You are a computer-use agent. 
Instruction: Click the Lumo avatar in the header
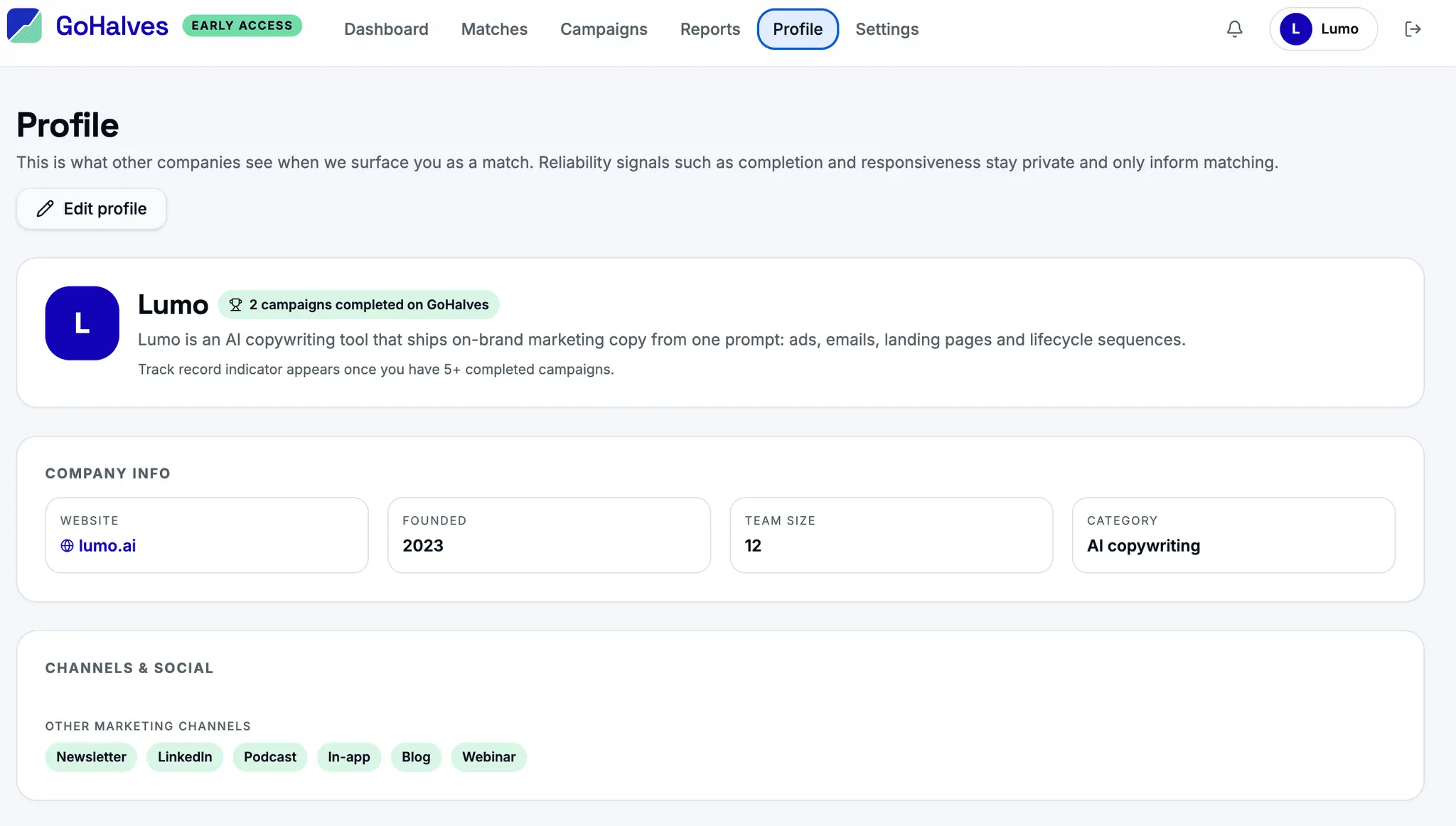click(x=1296, y=29)
